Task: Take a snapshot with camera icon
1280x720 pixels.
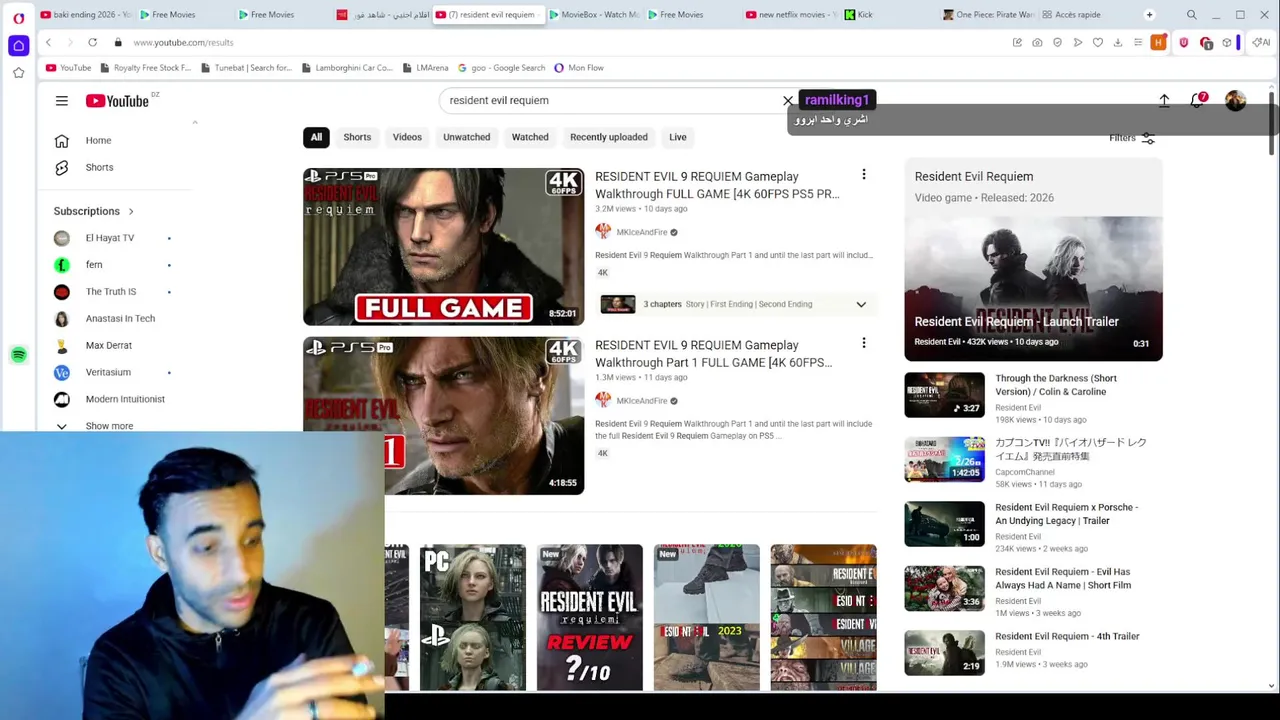Action: click(1037, 42)
